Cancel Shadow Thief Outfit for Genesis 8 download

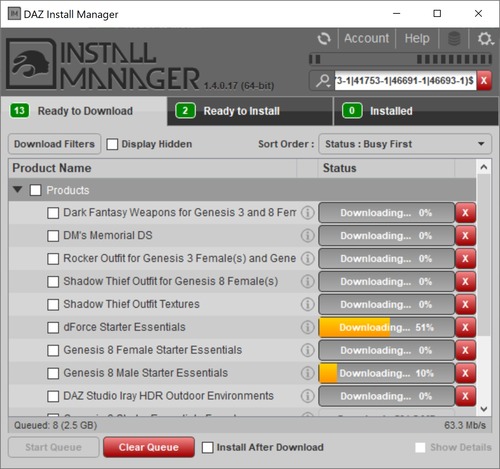click(x=465, y=281)
